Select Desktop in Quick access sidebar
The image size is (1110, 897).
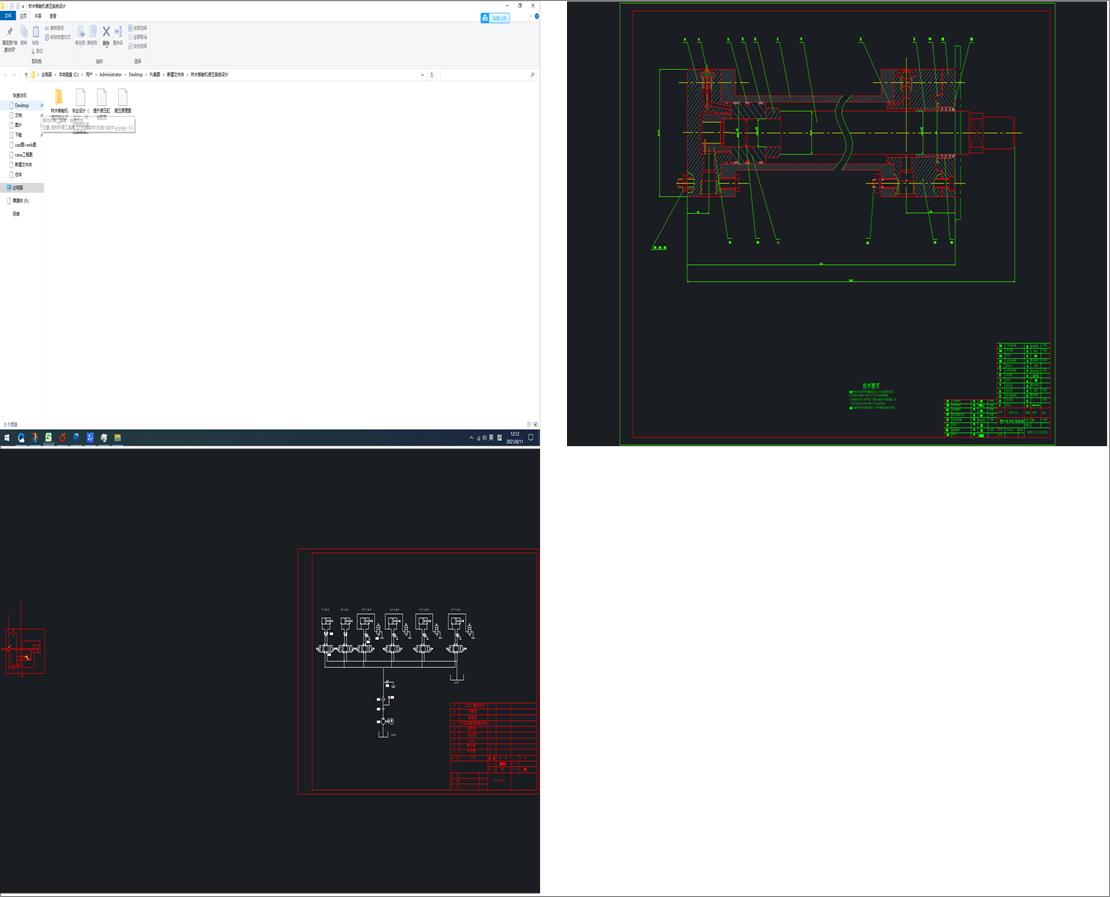[x=22, y=105]
